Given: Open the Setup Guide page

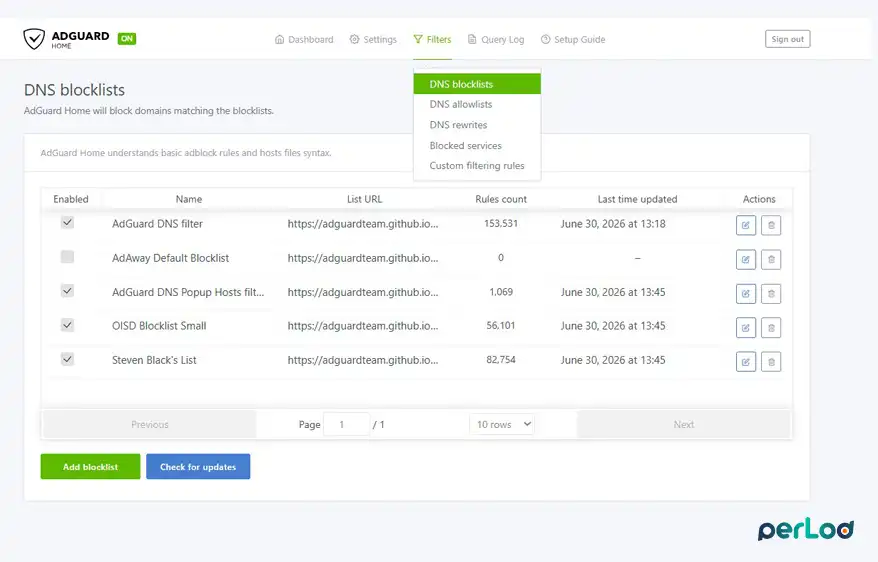Looking at the screenshot, I should click(573, 40).
